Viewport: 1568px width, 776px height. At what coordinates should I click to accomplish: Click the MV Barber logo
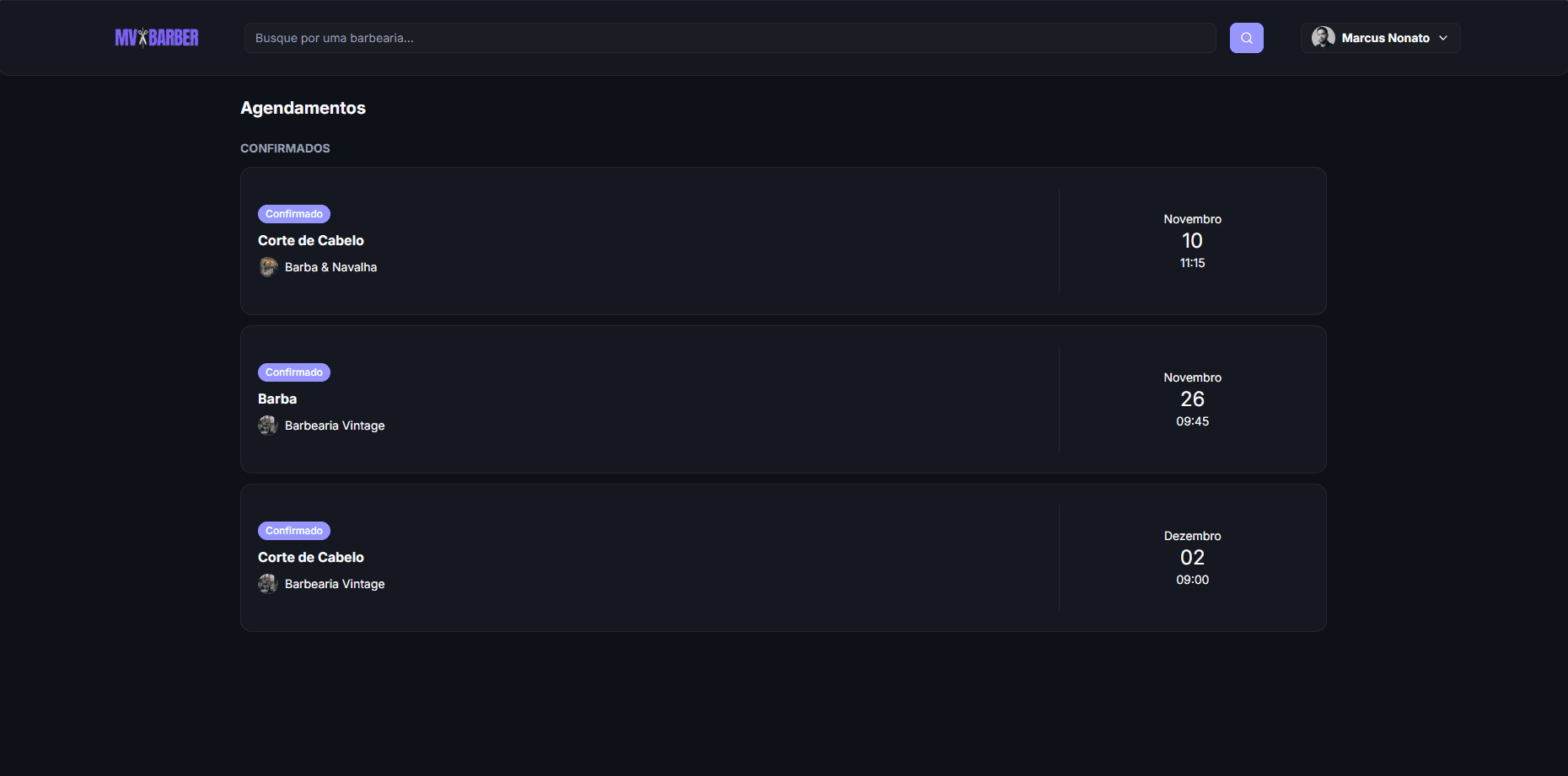[x=157, y=38]
